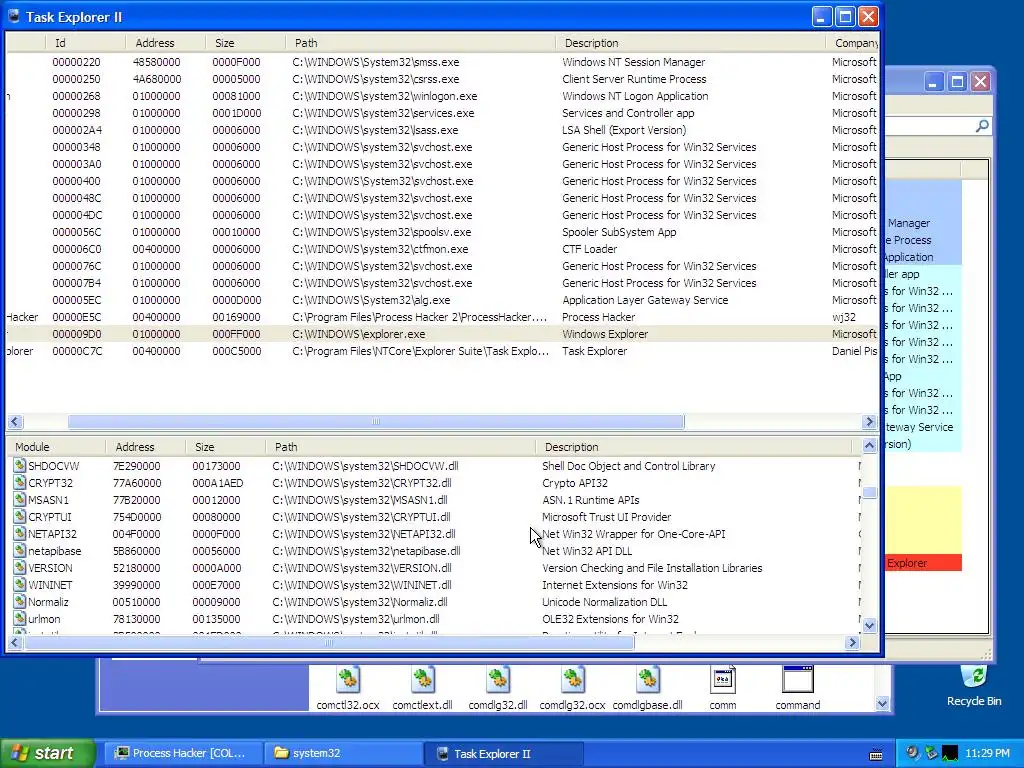Screen dimensions: 1024x768
Task: Click the keyboard tray icon on taskbar
Action: (876, 754)
